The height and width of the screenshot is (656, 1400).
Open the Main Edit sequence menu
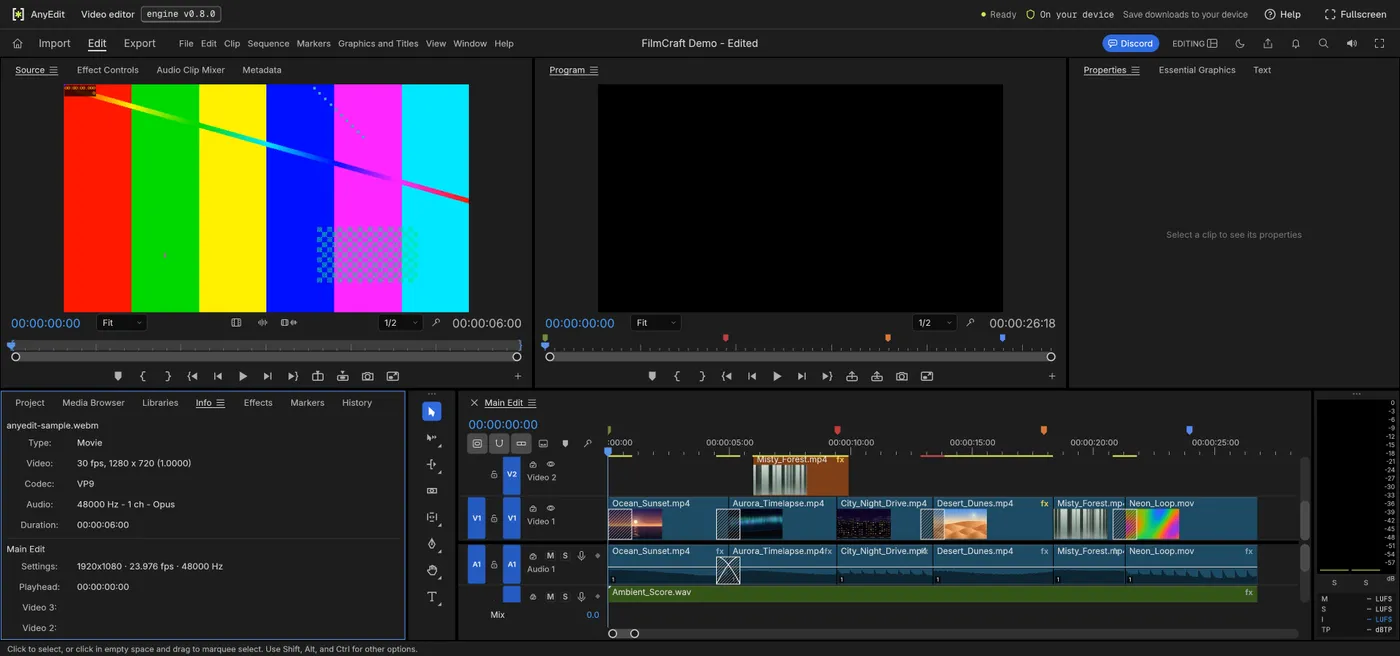[532, 403]
